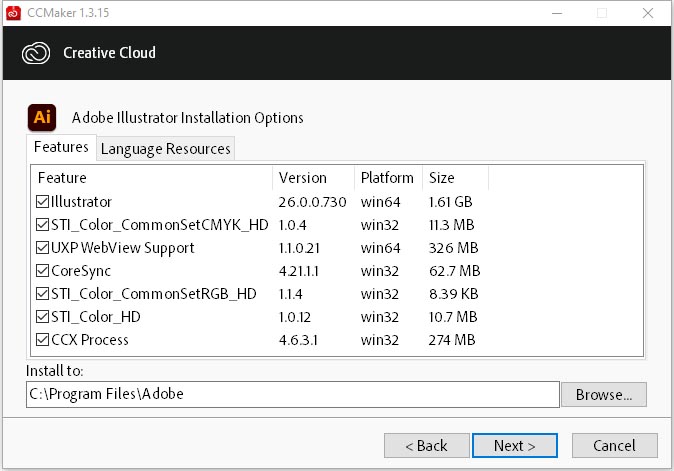Proceed with the Next button
Screen dimensions: 674x471
(515, 446)
